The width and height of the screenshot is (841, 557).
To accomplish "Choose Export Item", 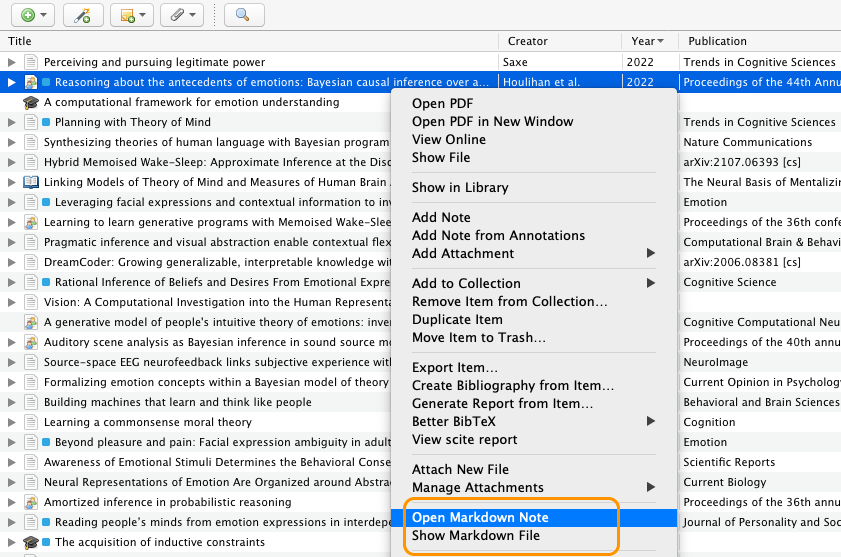I will 534,368.
